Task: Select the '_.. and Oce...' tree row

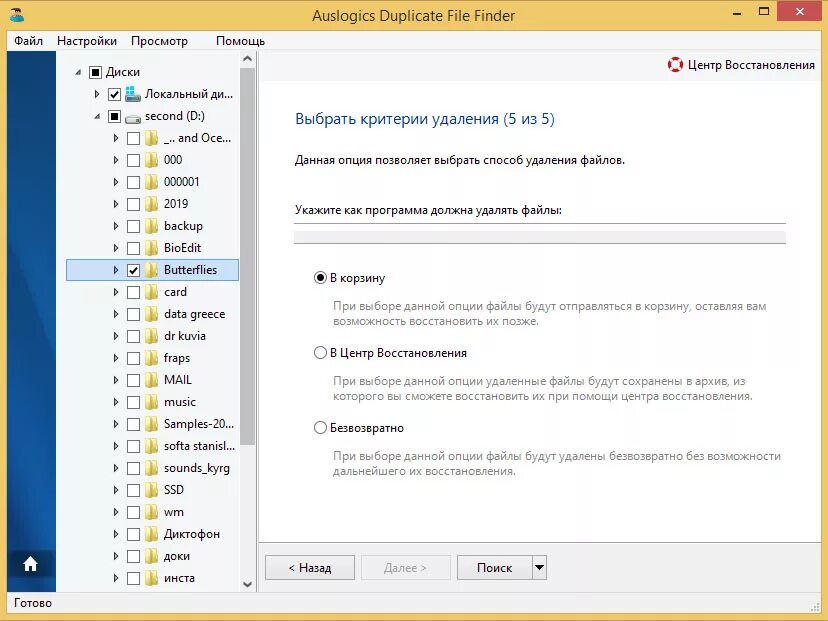Action: coord(152,138)
